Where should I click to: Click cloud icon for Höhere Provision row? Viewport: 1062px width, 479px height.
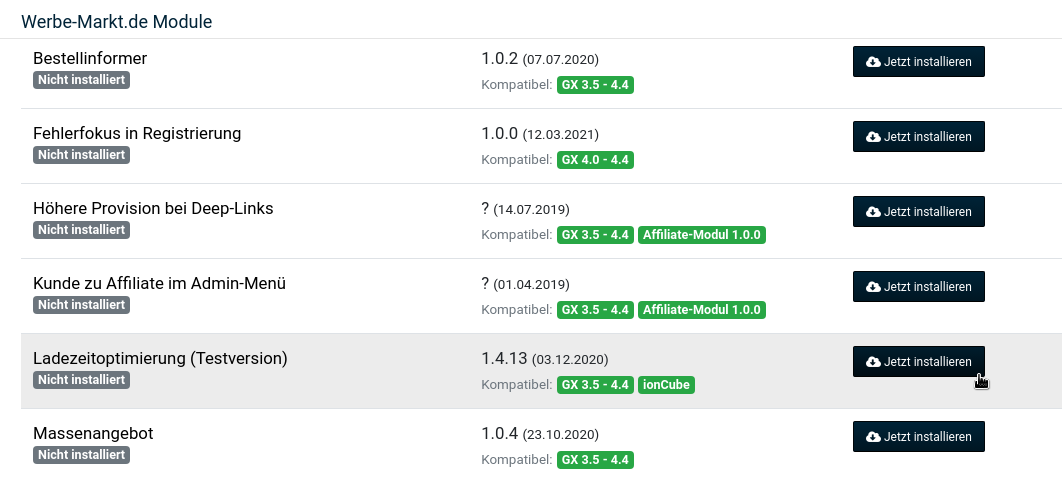(874, 212)
